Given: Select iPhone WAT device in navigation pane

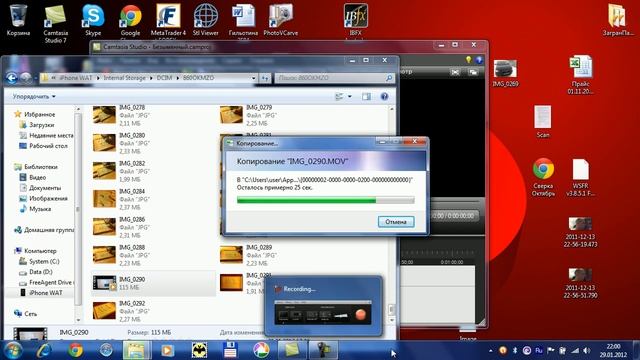Looking at the screenshot, I should [x=46, y=293].
